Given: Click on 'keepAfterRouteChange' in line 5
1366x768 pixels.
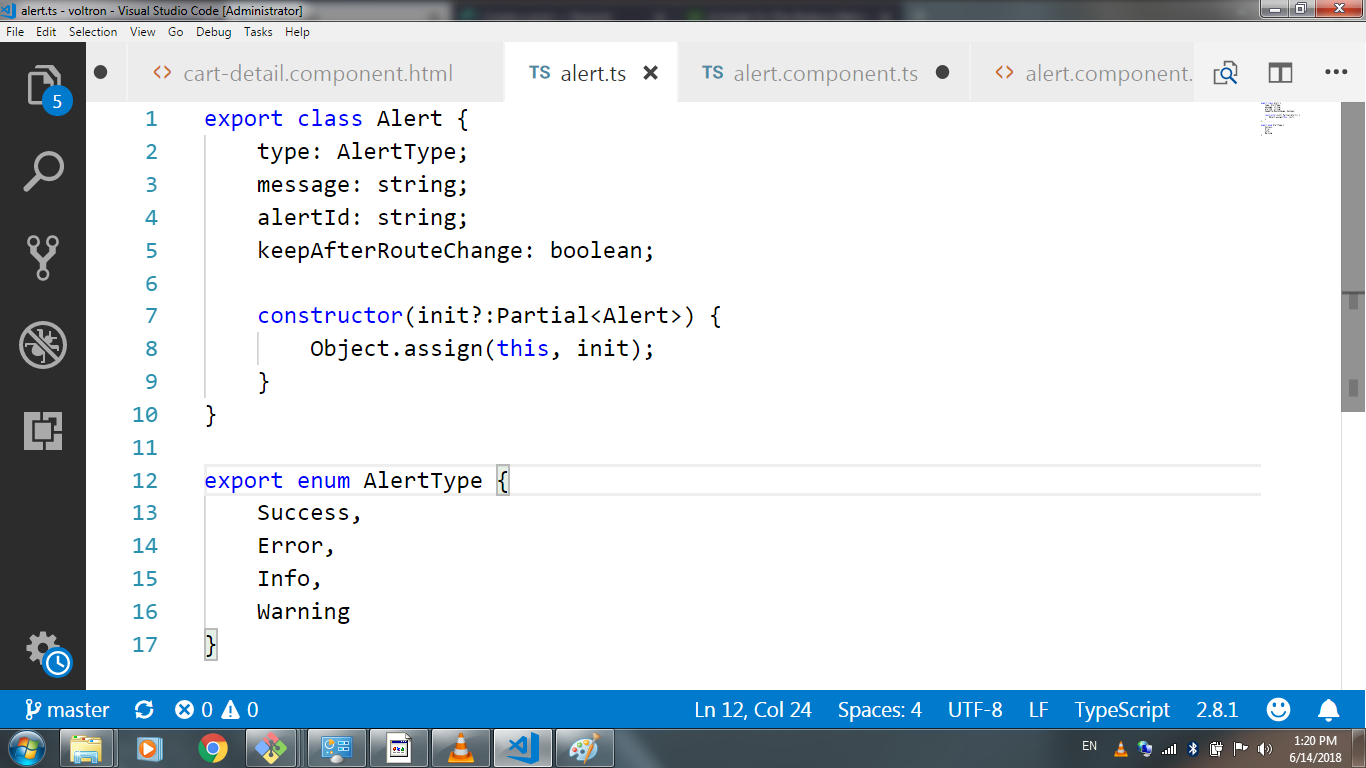Looking at the screenshot, I should (390, 250).
